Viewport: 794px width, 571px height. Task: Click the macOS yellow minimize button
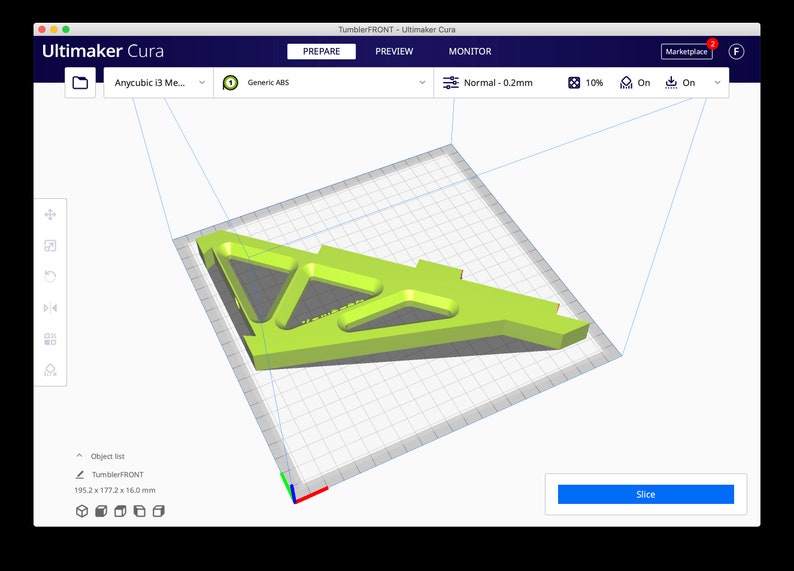coord(54,29)
